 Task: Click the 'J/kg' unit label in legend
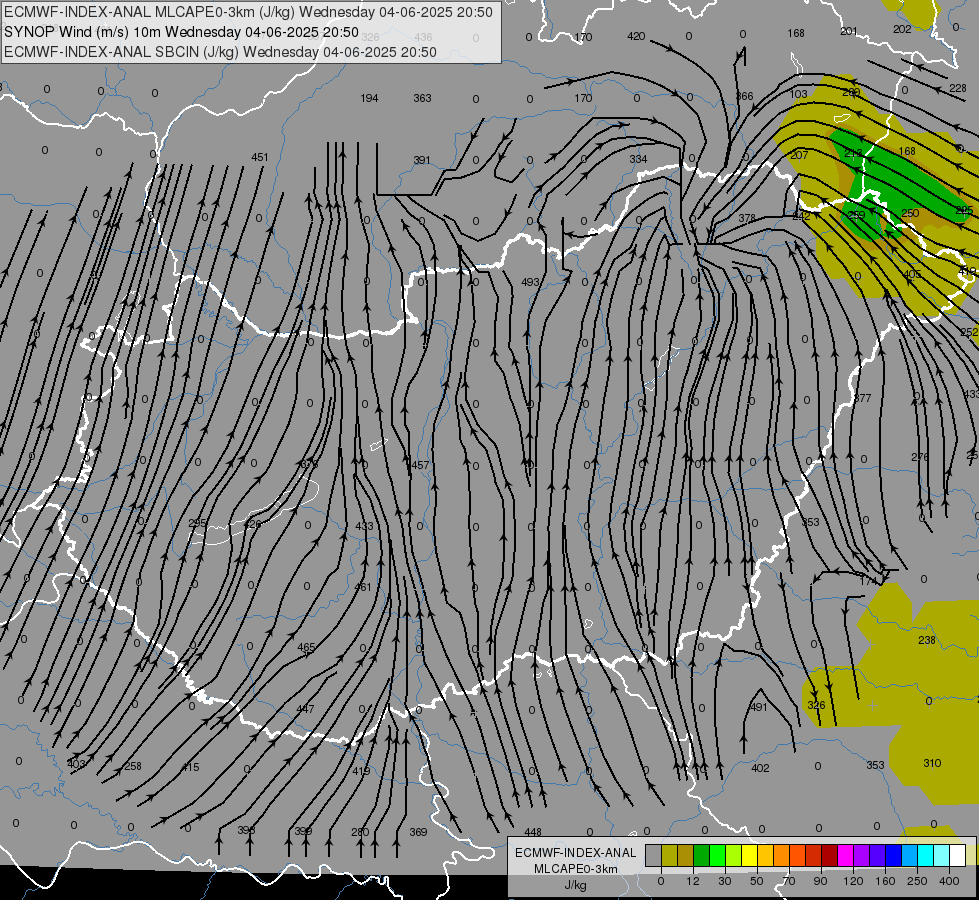(576, 885)
